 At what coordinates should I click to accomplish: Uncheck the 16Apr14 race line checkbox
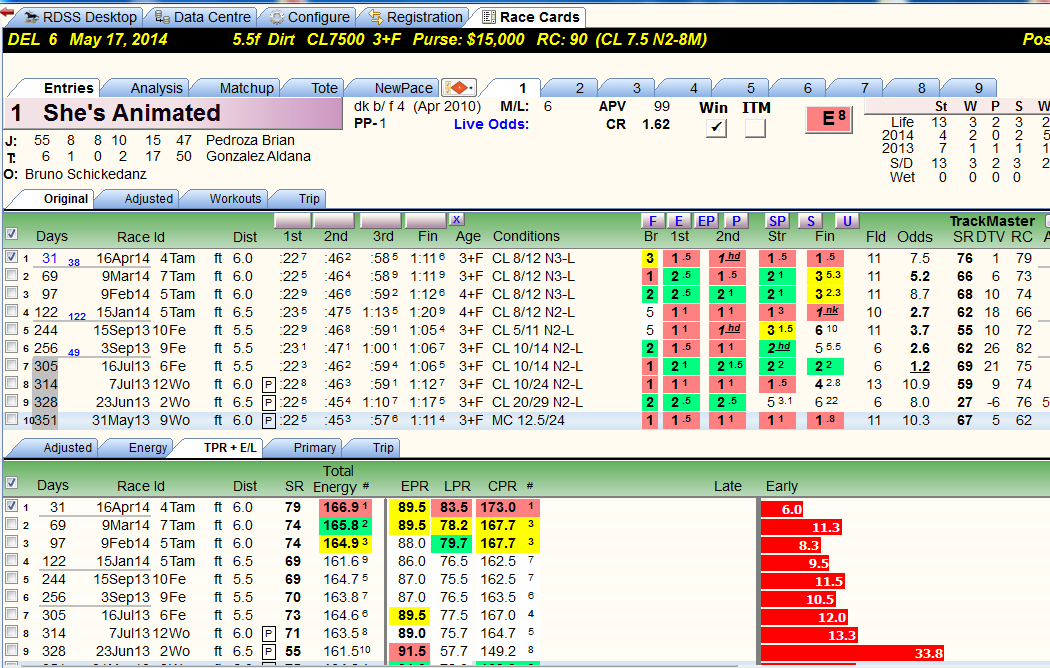(x=11, y=257)
